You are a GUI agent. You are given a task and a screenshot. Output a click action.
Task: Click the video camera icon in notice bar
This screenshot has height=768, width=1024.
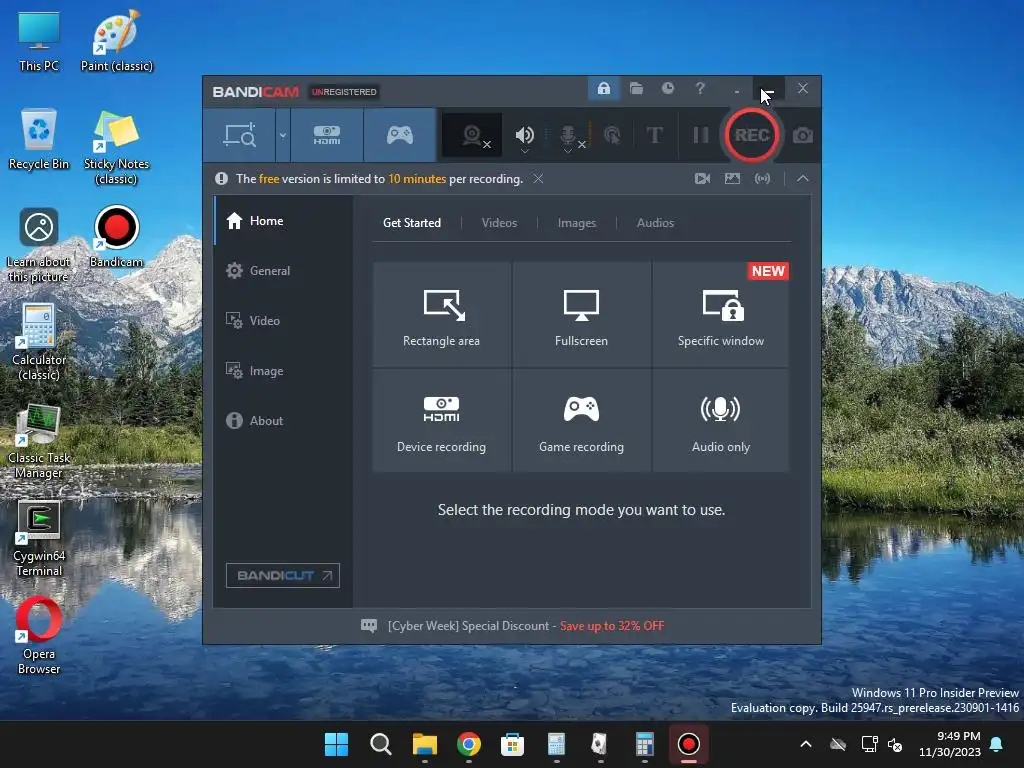[x=702, y=178]
